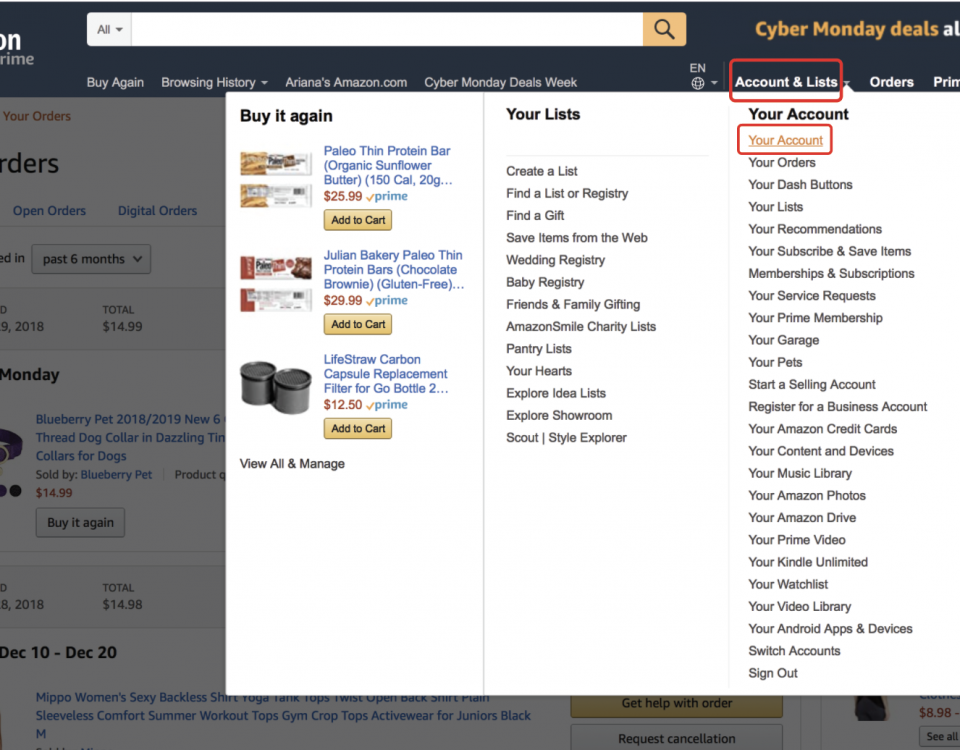Add LifeStraw Carbon Capsule Filter to cart
Viewport: 960px width, 750px height.
pyautogui.click(x=358, y=428)
